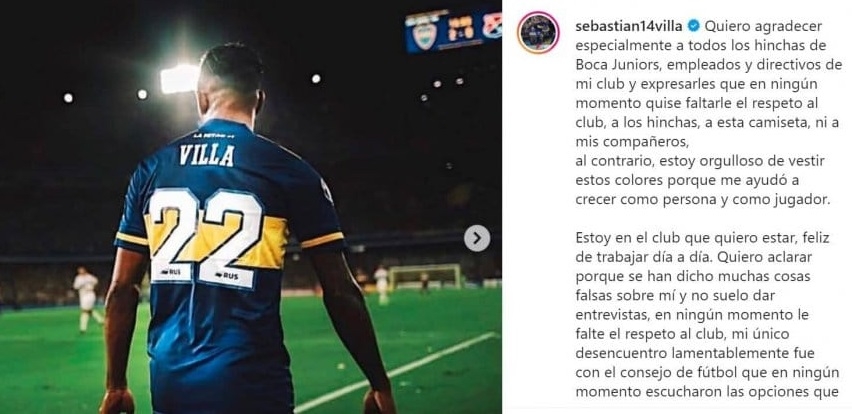Click the goal in the background
The height and width of the screenshot is (414, 852).
[x=425, y=277]
